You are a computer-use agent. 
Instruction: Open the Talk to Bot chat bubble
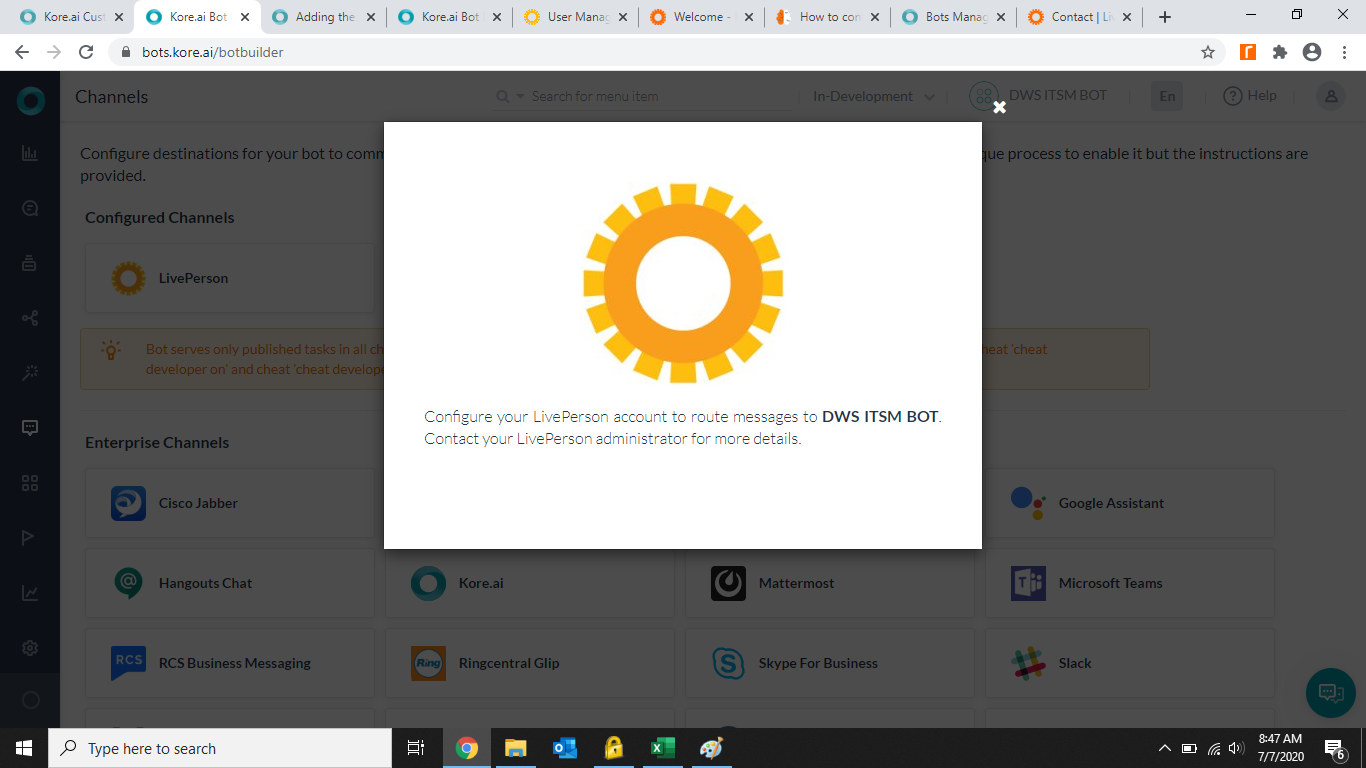pyautogui.click(x=1330, y=692)
